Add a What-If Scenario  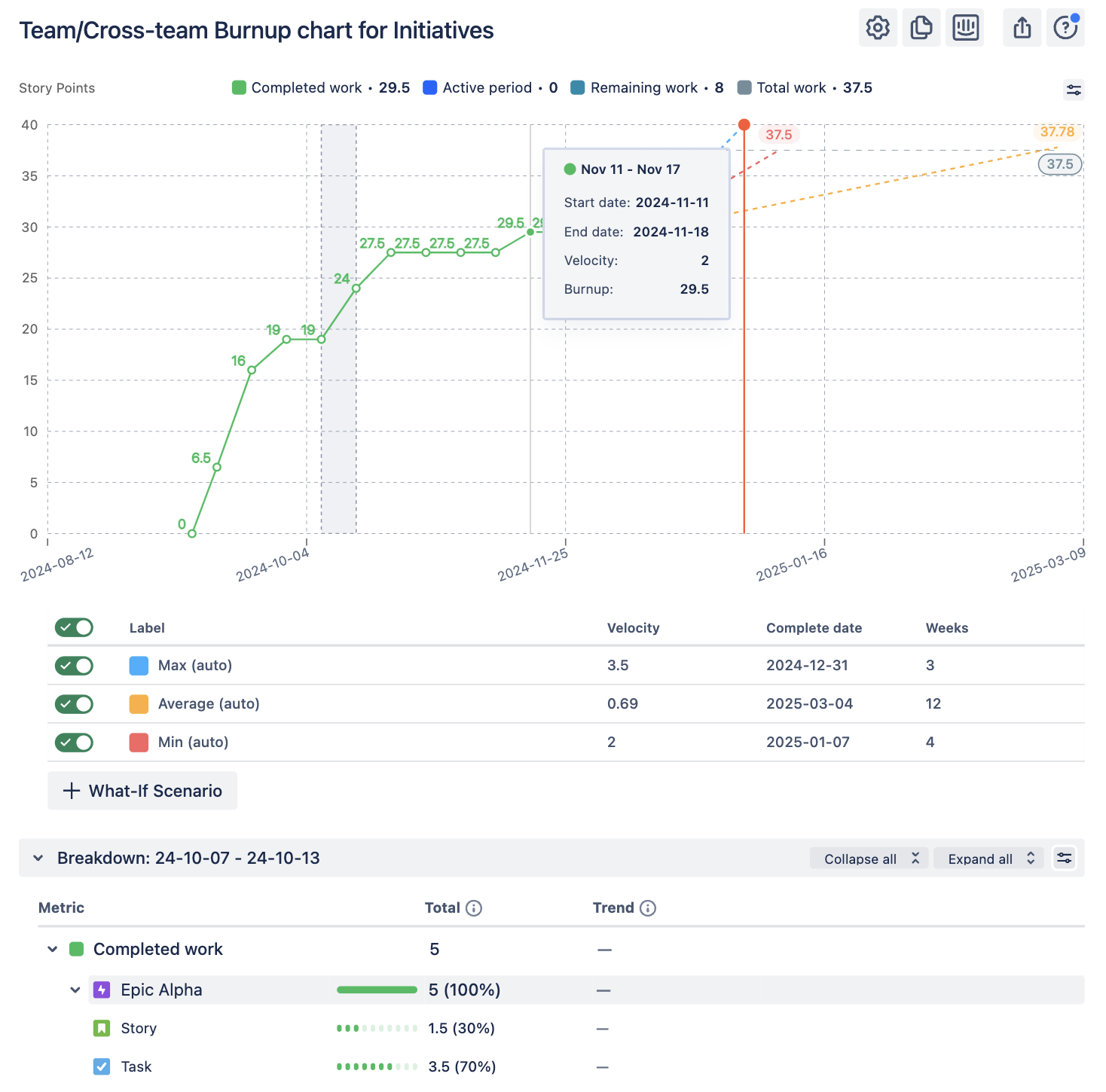[x=142, y=791]
